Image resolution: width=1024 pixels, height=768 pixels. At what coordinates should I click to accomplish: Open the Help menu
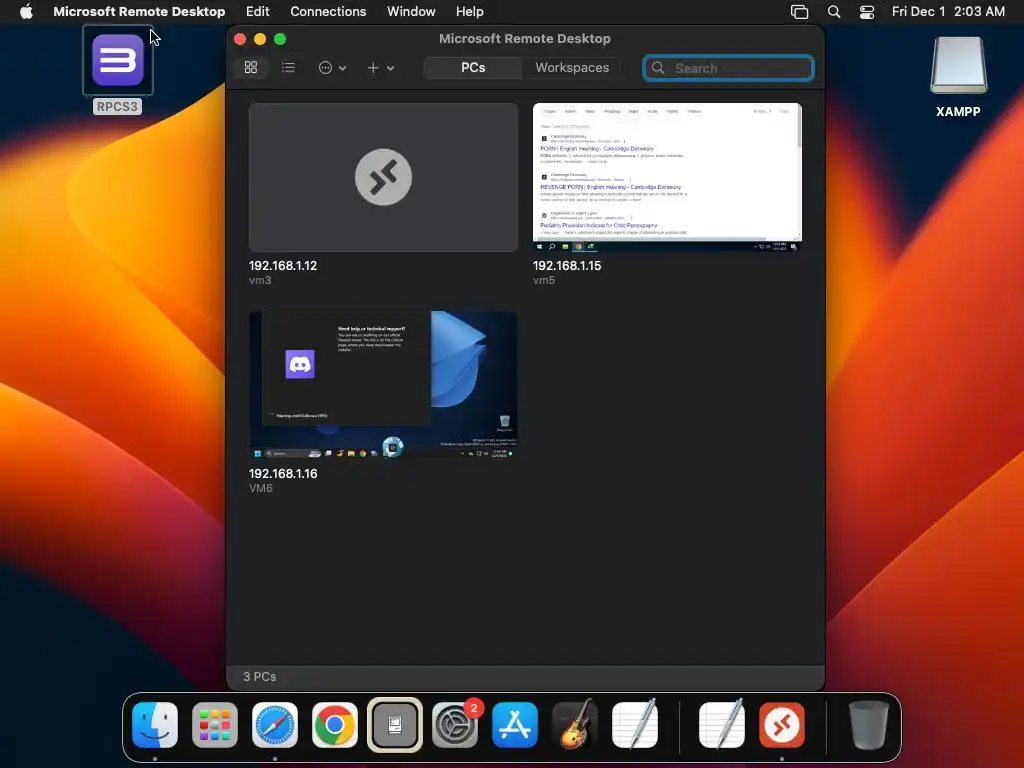click(x=470, y=11)
